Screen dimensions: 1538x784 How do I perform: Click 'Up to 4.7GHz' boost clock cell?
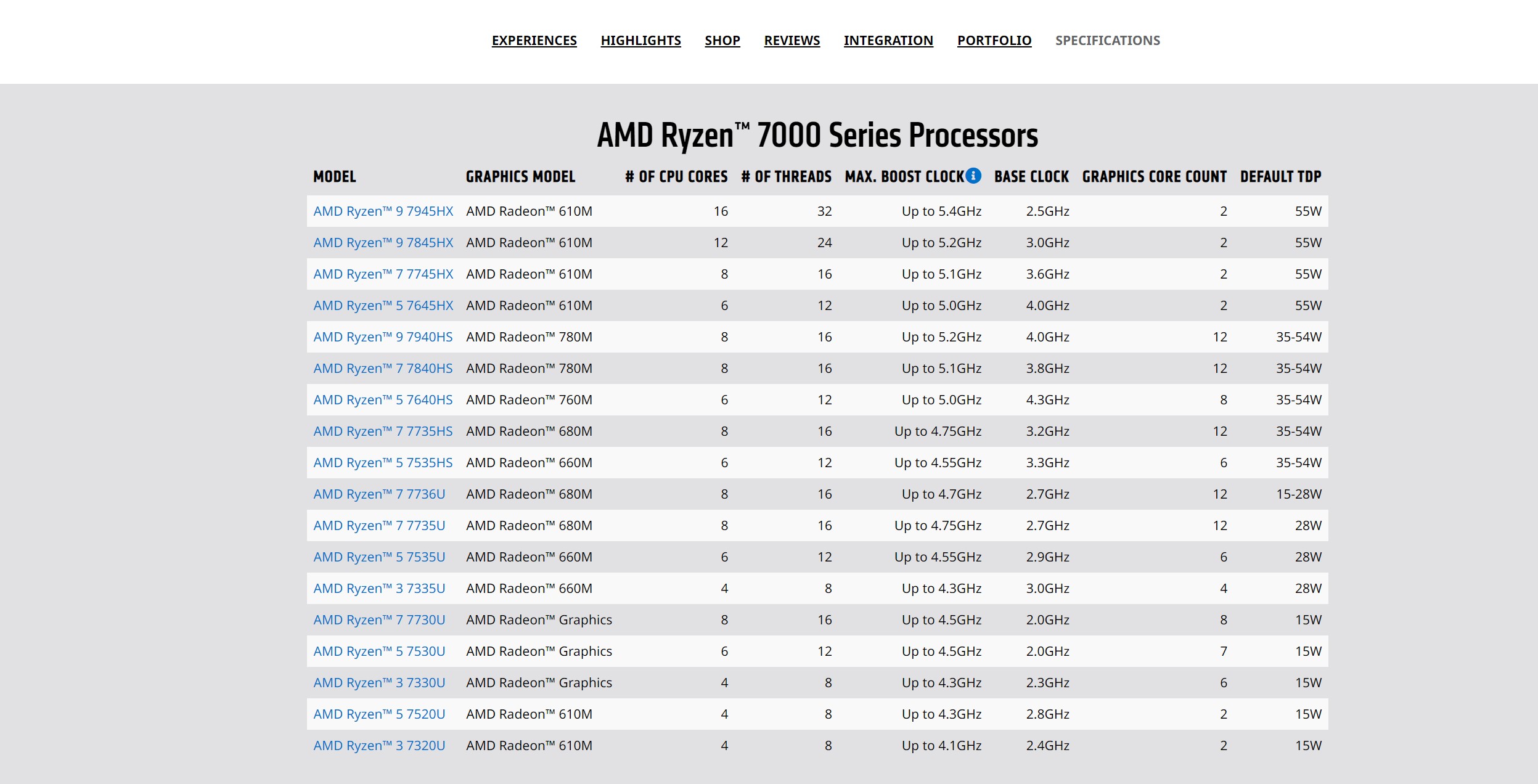(x=941, y=494)
